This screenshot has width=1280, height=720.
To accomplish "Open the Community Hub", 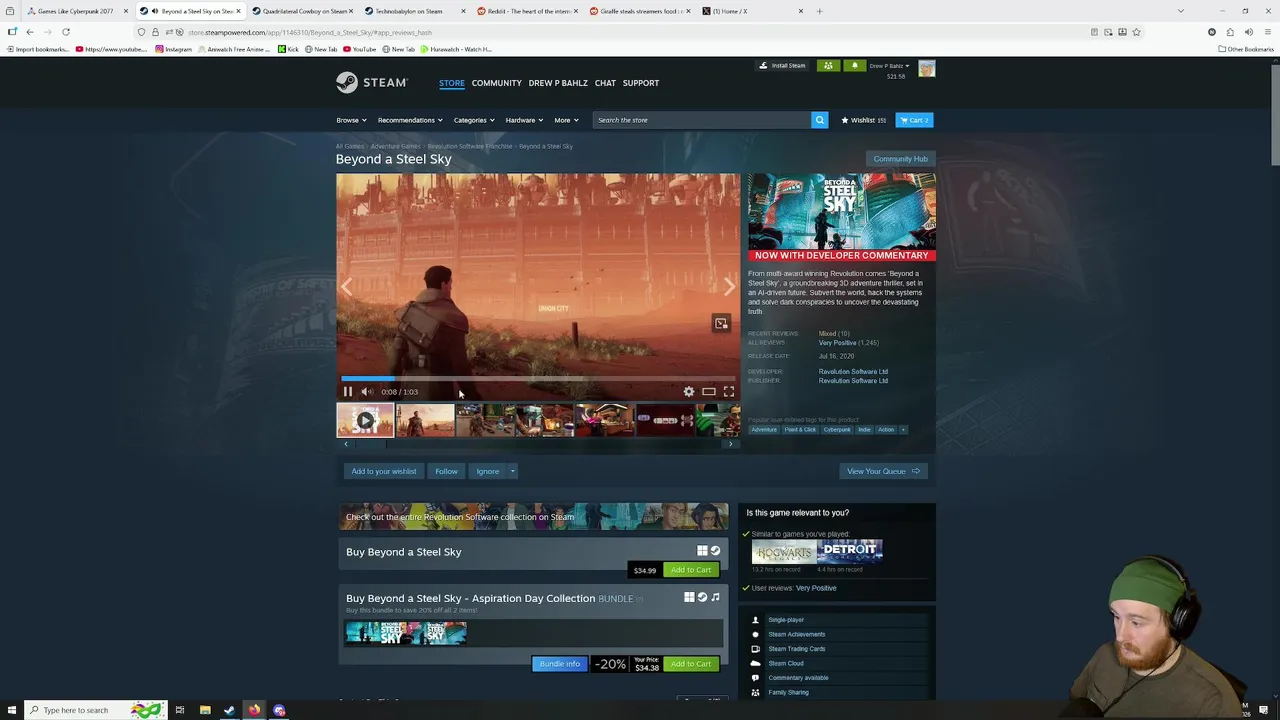I will (x=900, y=159).
